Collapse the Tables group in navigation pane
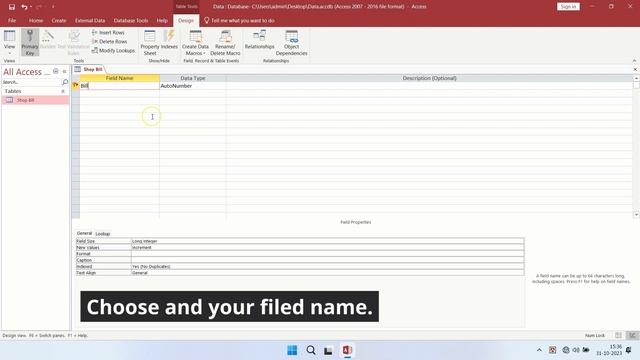This screenshot has width=640, height=360. click(63, 91)
